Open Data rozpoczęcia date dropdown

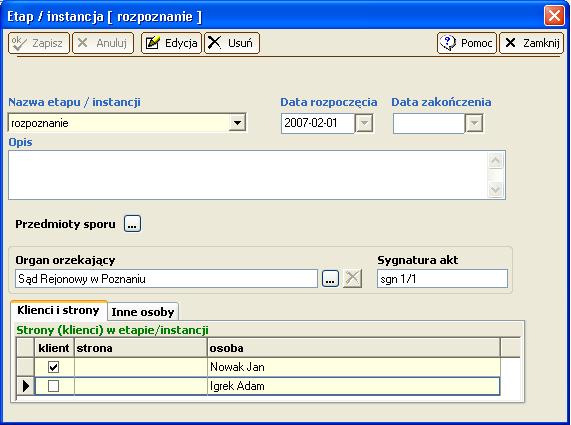[364, 123]
